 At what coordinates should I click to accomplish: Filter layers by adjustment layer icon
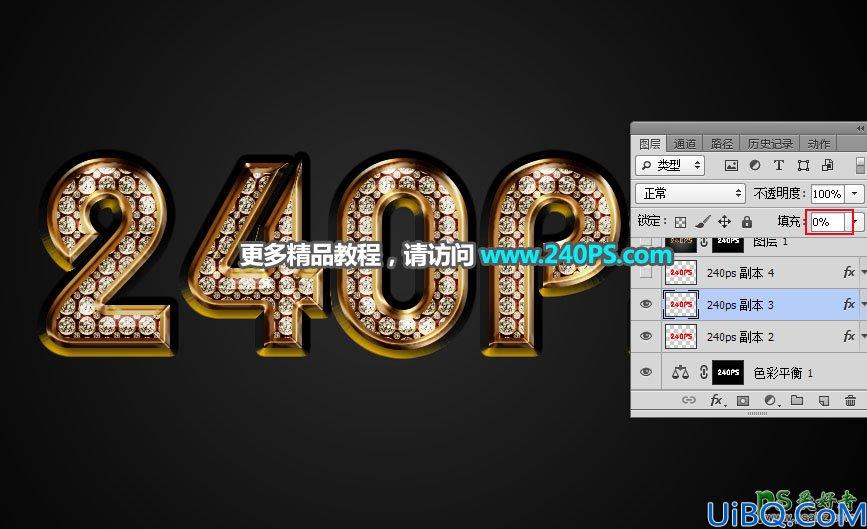pos(755,165)
